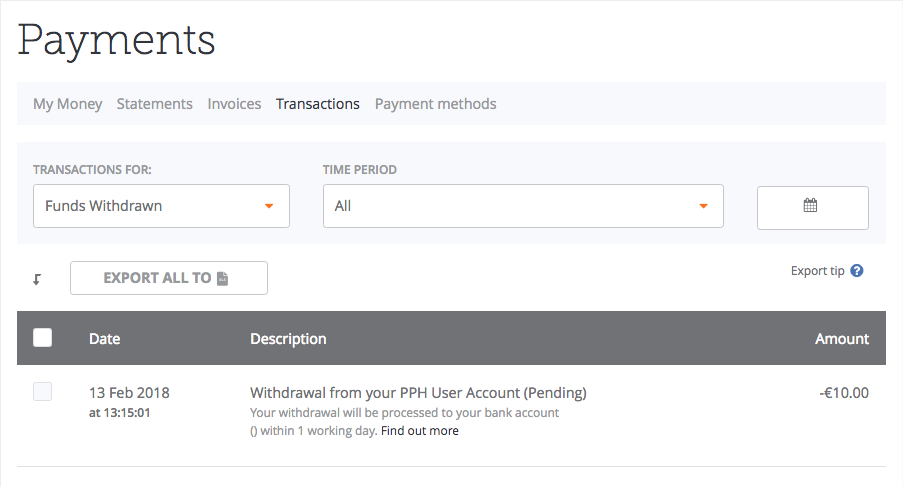
Task: Click the Export All To button
Action: pos(169,278)
